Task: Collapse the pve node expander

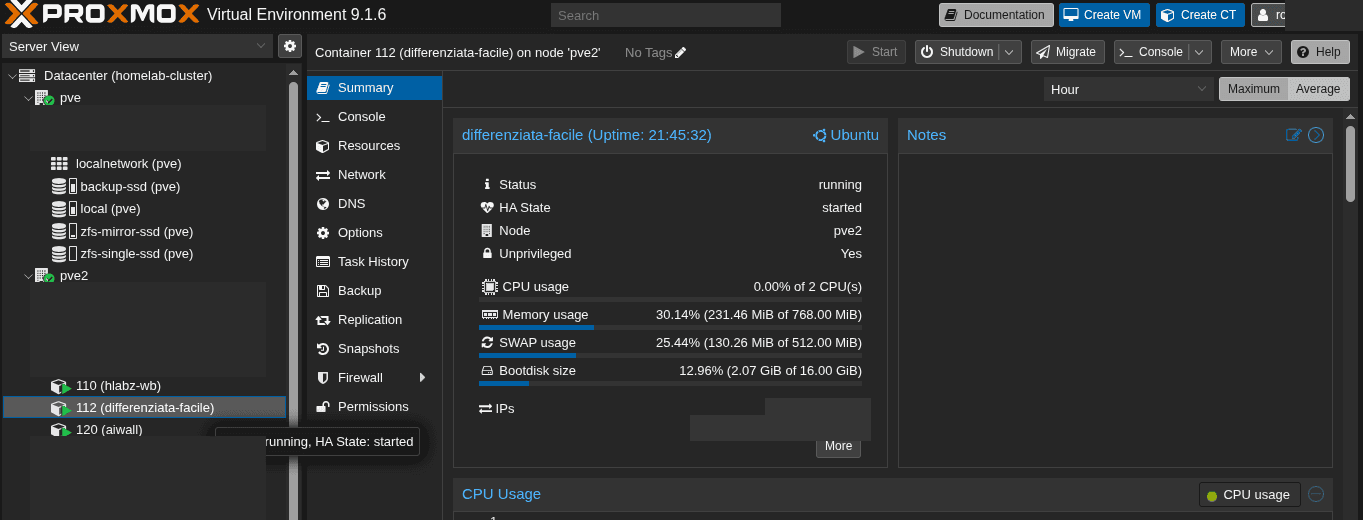Action: point(27,98)
